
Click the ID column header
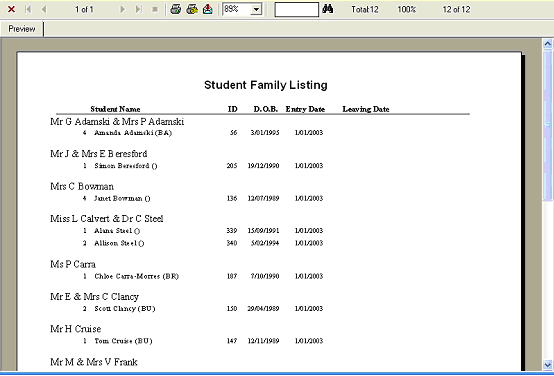click(232, 109)
